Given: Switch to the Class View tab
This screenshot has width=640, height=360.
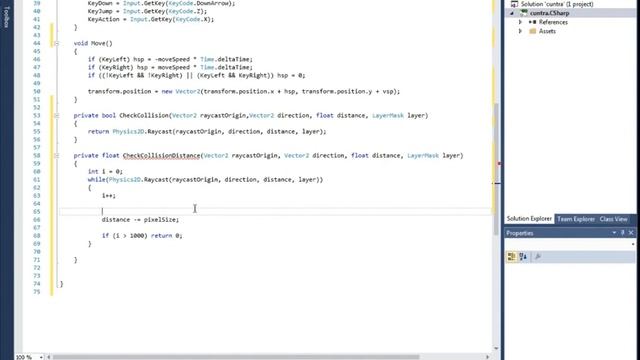Looking at the screenshot, I should (613, 219).
